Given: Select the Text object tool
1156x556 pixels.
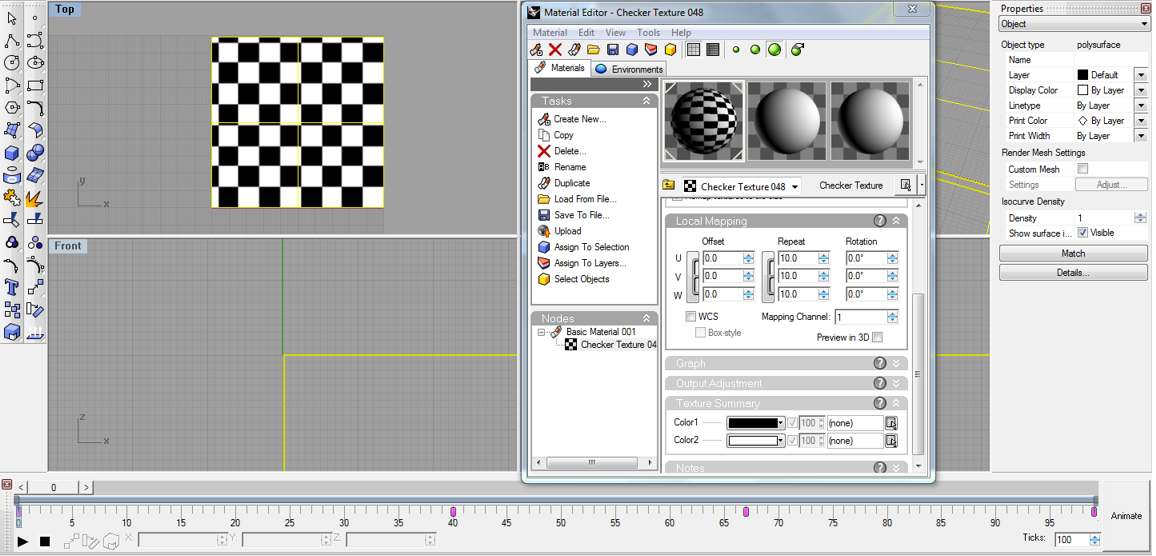Looking at the screenshot, I should pyautogui.click(x=13, y=287).
